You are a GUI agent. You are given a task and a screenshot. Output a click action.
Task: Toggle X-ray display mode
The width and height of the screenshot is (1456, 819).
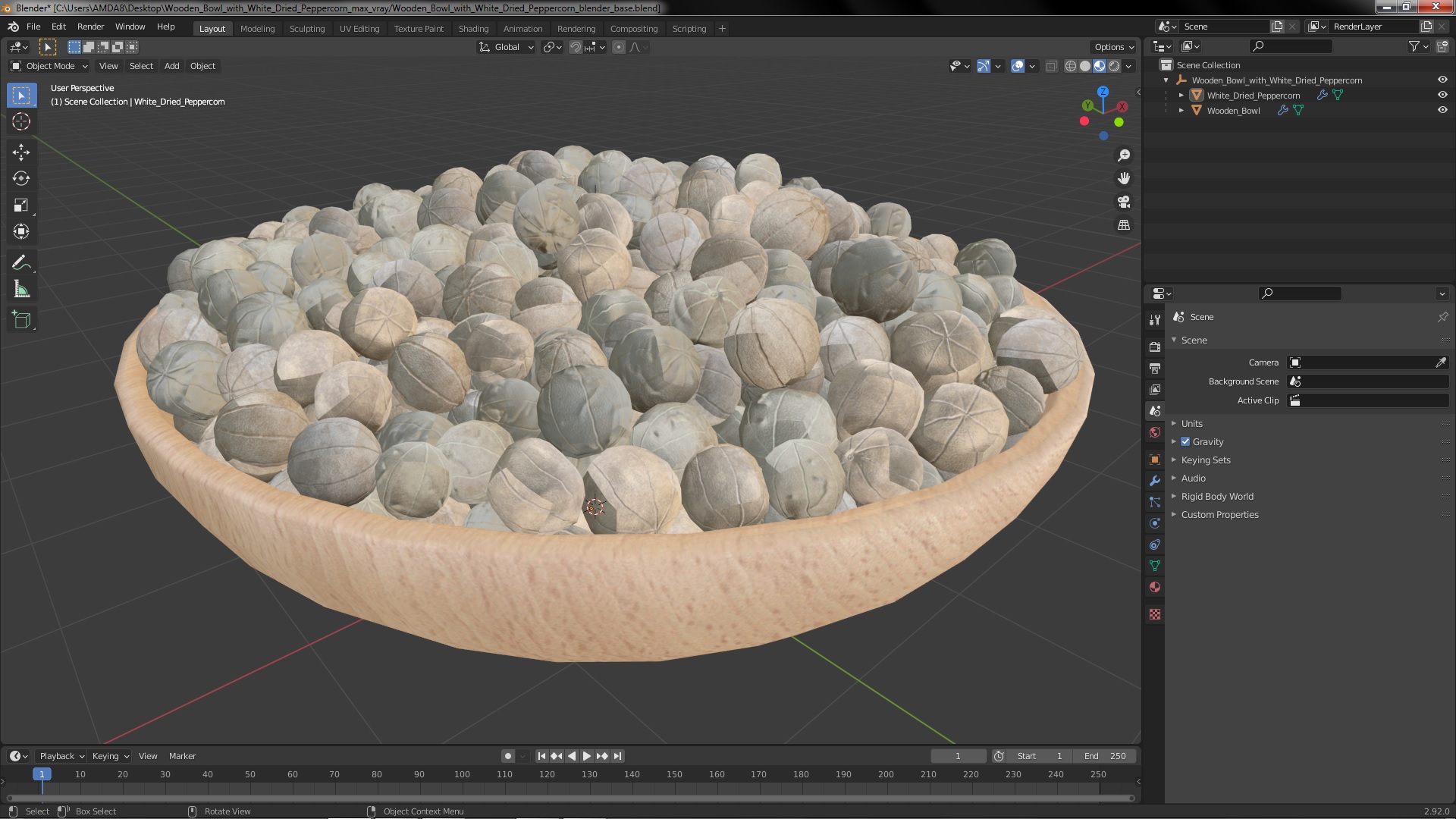(1051, 66)
